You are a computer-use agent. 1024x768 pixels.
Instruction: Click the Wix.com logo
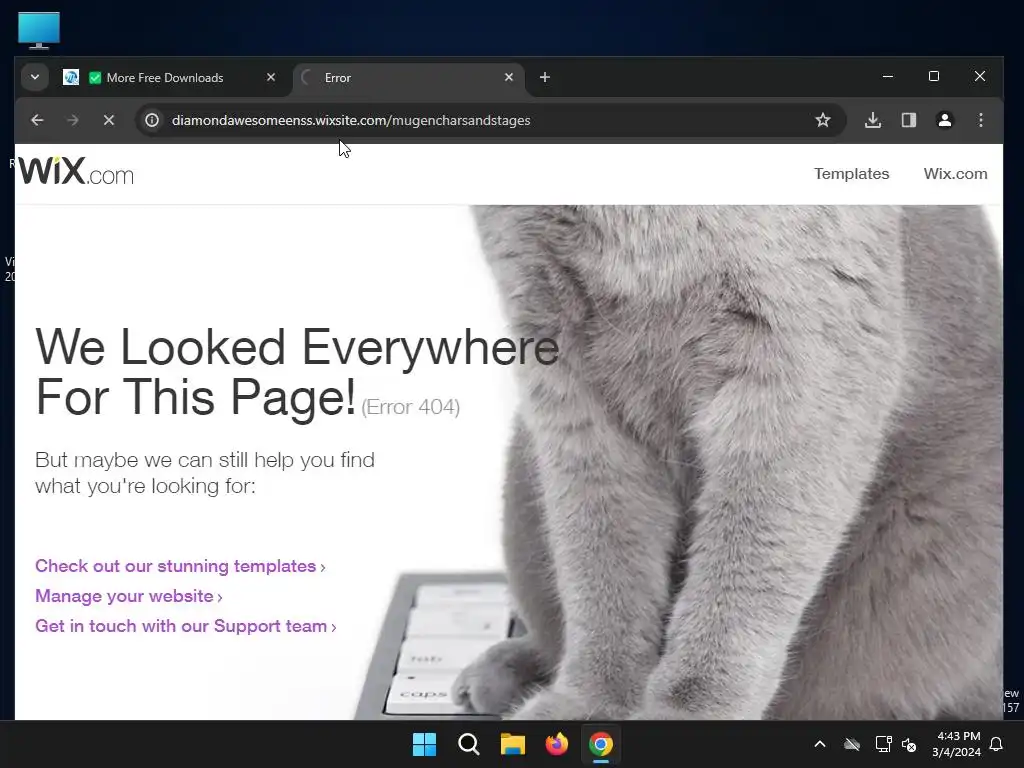click(x=76, y=171)
